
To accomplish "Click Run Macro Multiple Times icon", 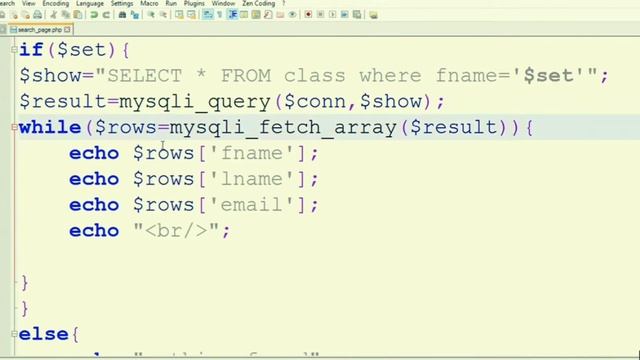I will [345, 15].
